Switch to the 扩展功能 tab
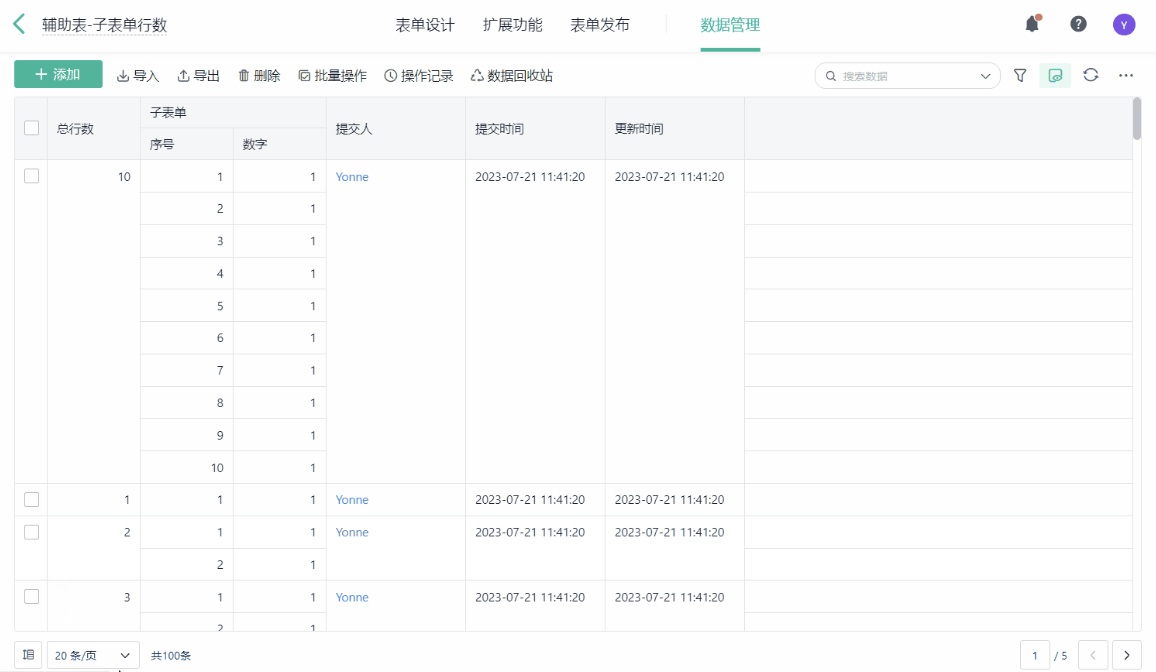This screenshot has width=1156, height=672. [512, 25]
